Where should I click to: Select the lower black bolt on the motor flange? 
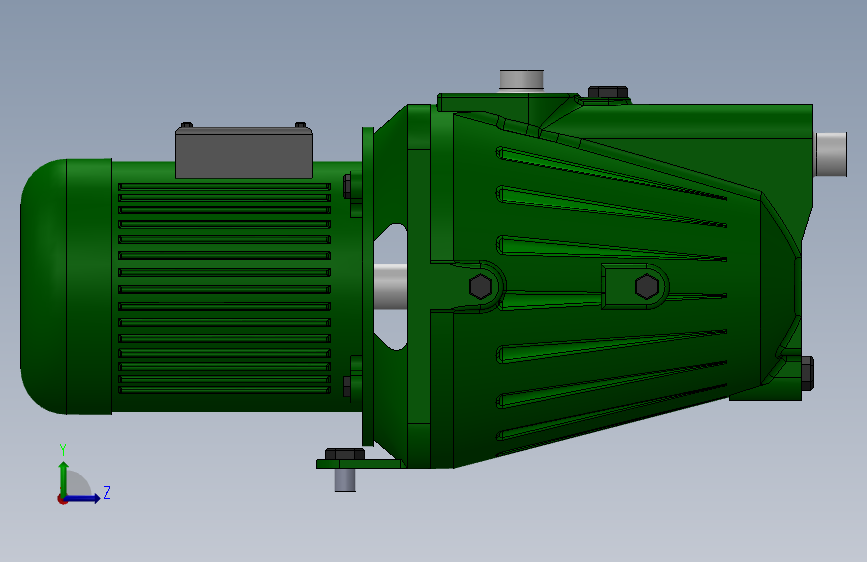pos(347,386)
